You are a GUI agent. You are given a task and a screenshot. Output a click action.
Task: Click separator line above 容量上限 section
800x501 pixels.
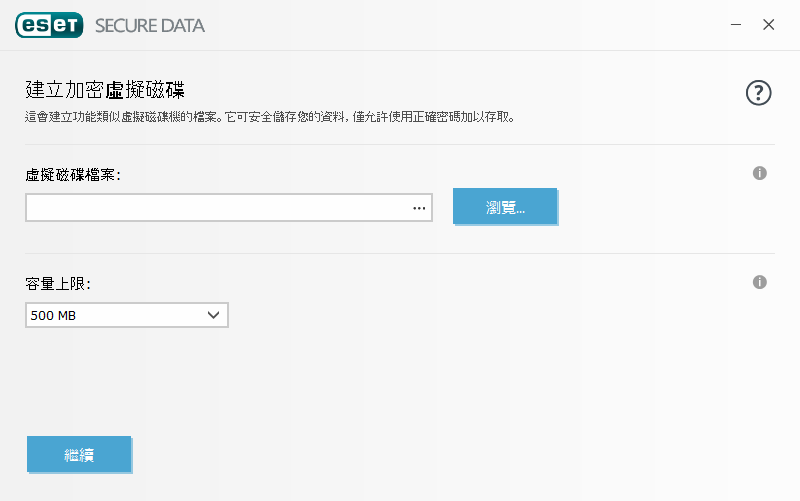point(400,253)
